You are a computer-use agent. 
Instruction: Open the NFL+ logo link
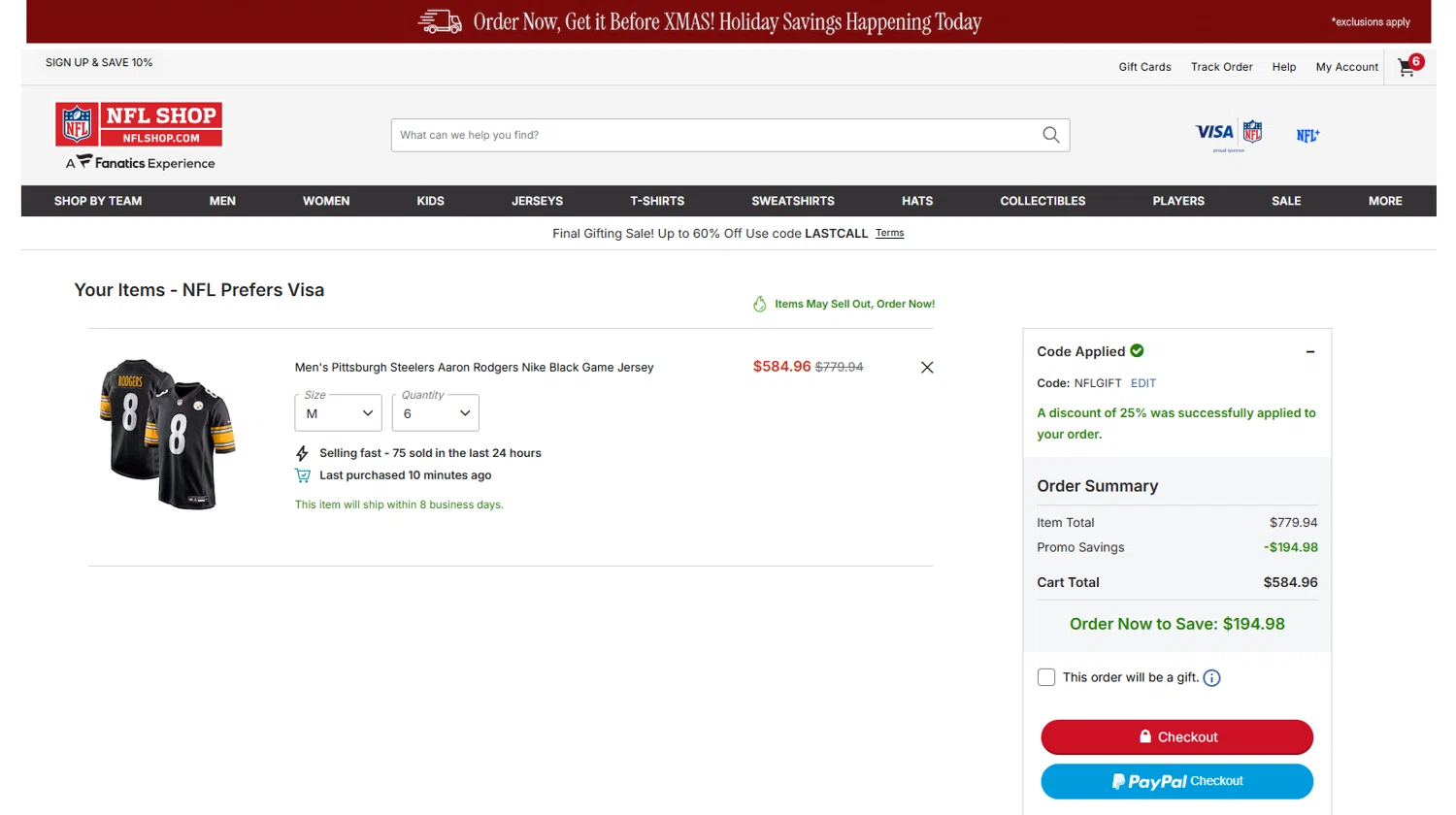1307,136
